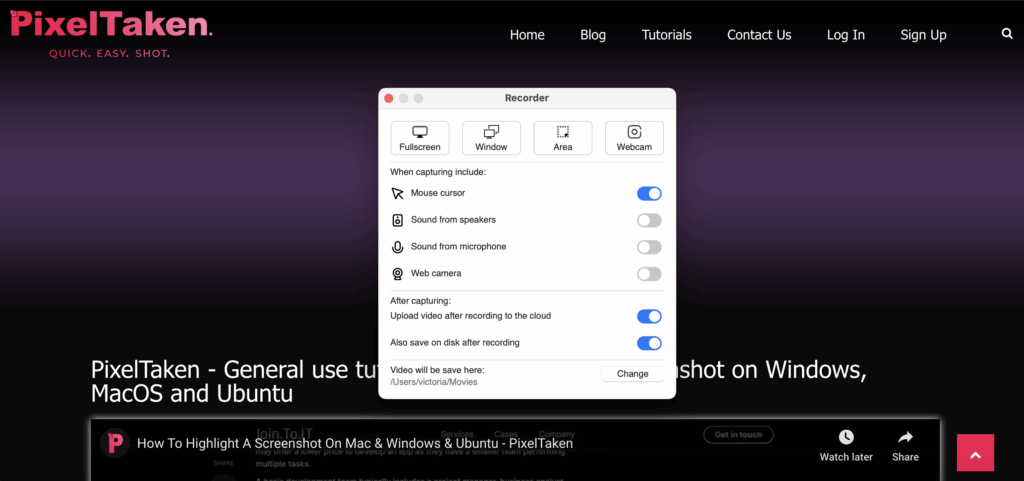Open the video title link
Viewport: 1024px width, 481px height.
pos(355,444)
